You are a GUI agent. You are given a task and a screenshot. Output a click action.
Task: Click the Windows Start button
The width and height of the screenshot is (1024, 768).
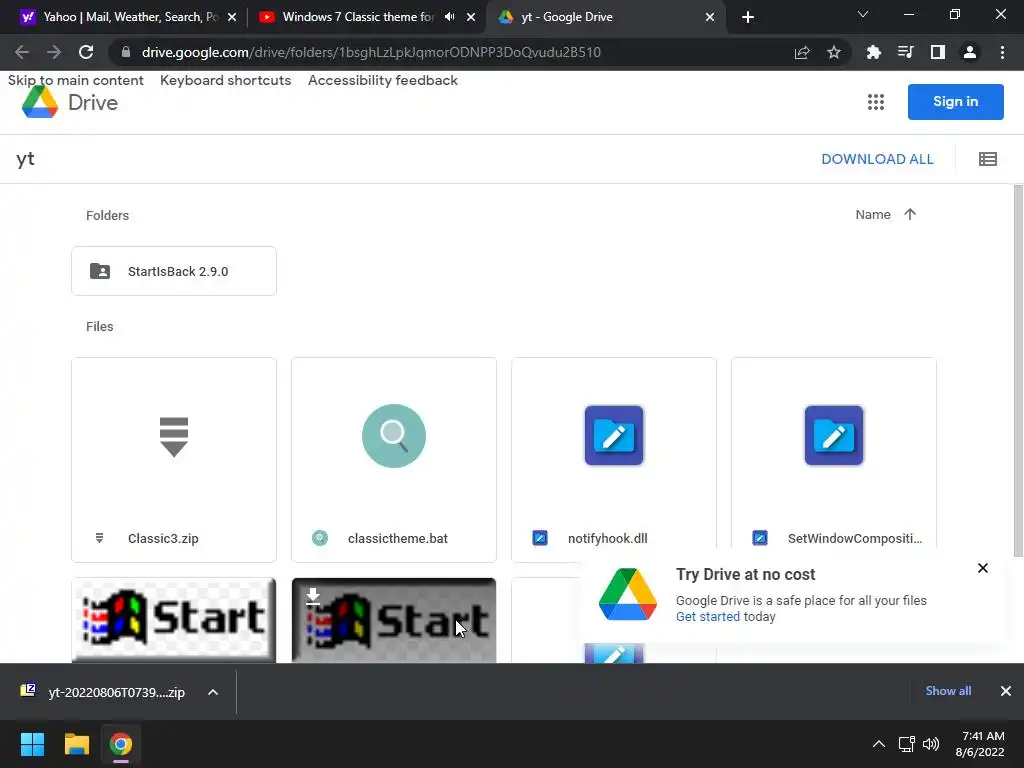click(x=32, y=744)
